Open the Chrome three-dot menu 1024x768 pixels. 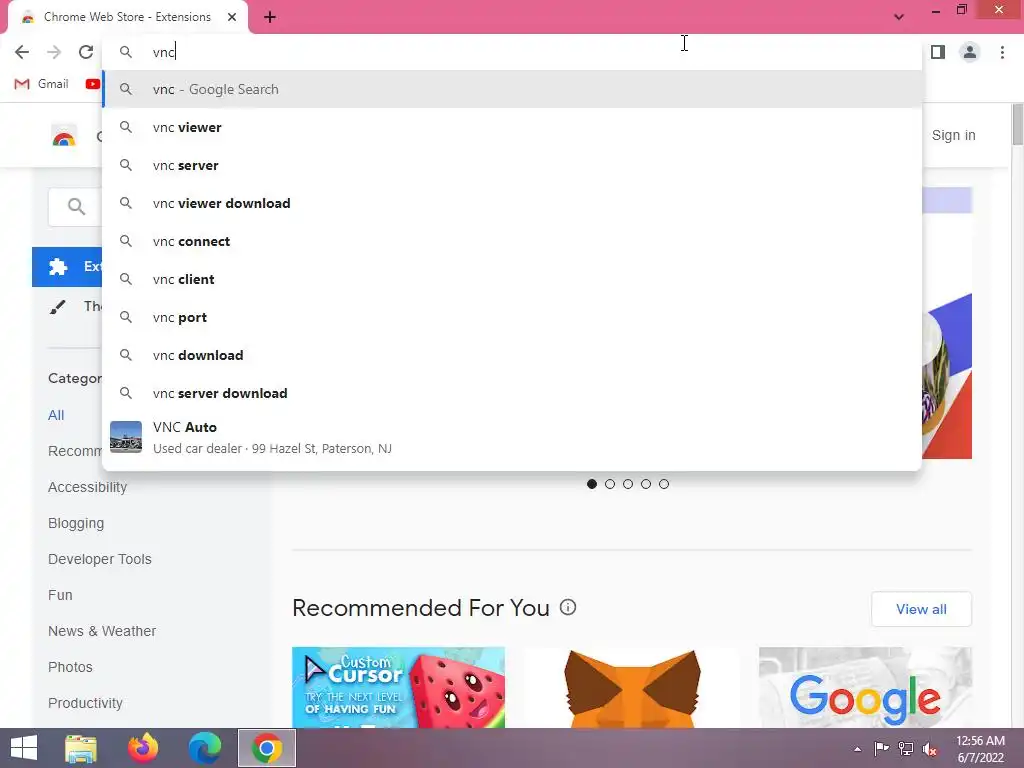(x=1002, y=52)
